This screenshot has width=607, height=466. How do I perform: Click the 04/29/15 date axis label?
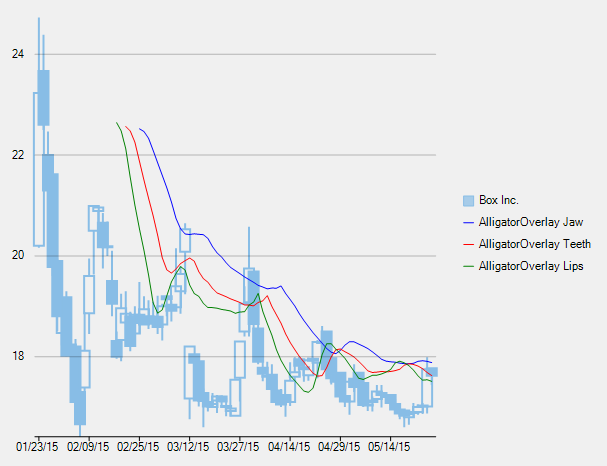[x=338, y=445]
